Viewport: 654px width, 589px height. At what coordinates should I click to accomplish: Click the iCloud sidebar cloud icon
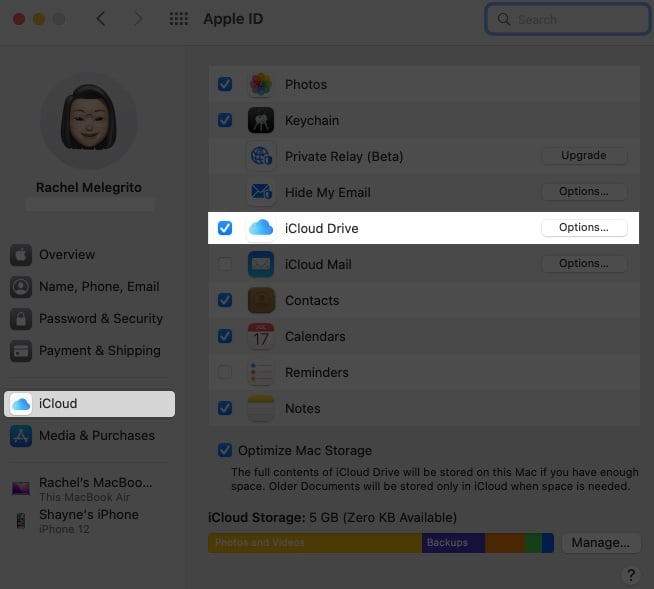[x=21, y=404]
